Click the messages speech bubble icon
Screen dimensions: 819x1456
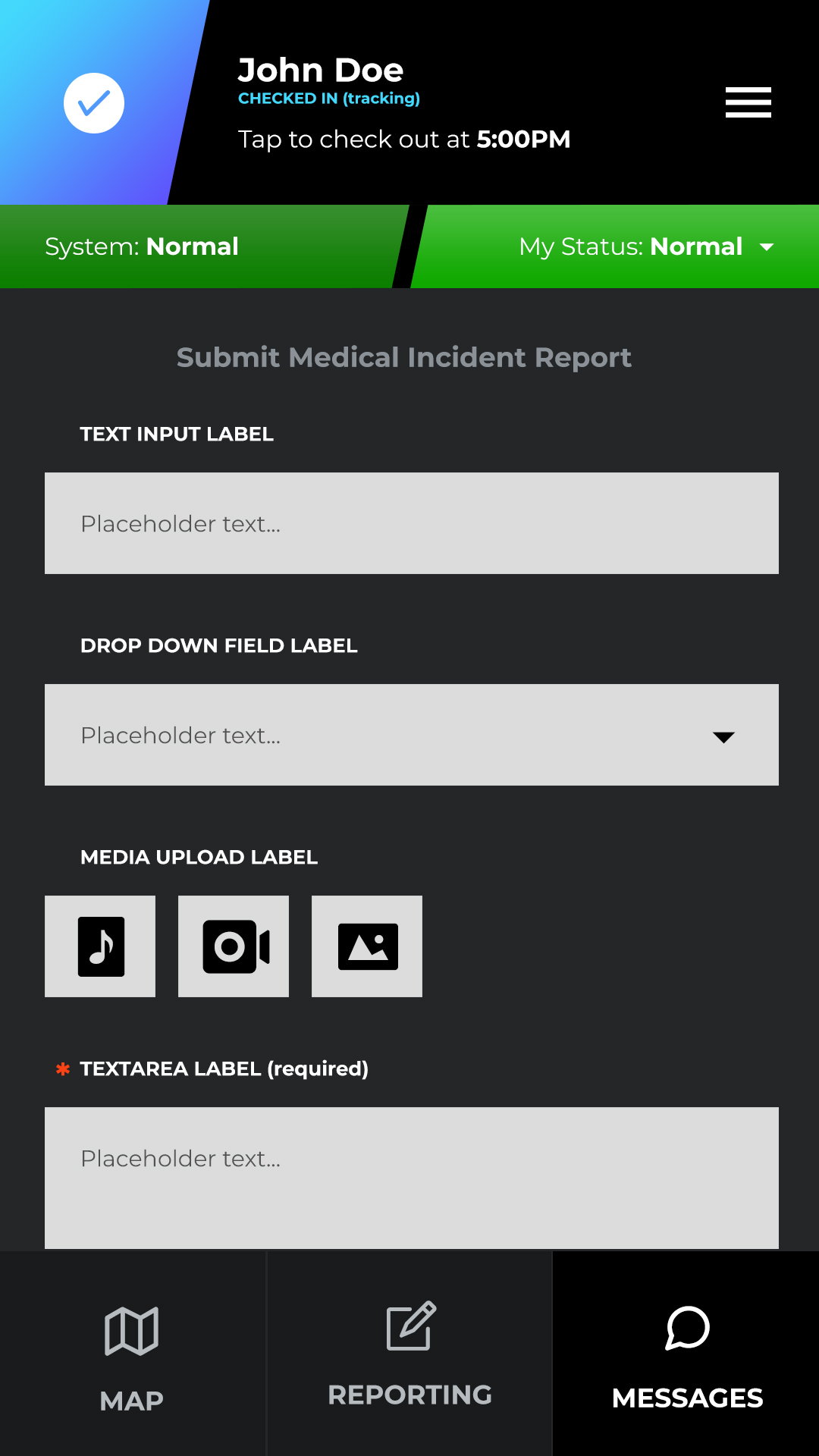[x=687, y=1328]
